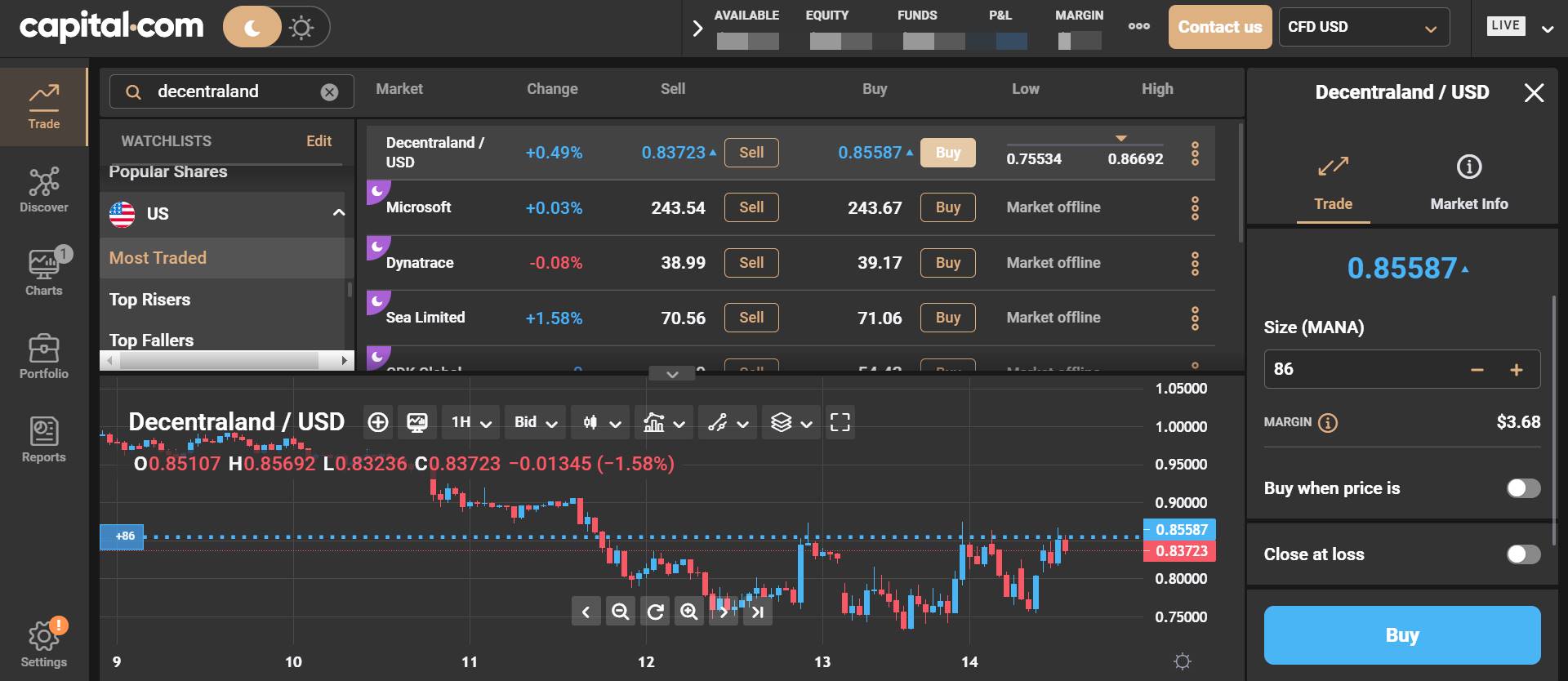Open more options for Microsoft row
Viewport: 1568px width, 681px height.
coord(1195,208)
